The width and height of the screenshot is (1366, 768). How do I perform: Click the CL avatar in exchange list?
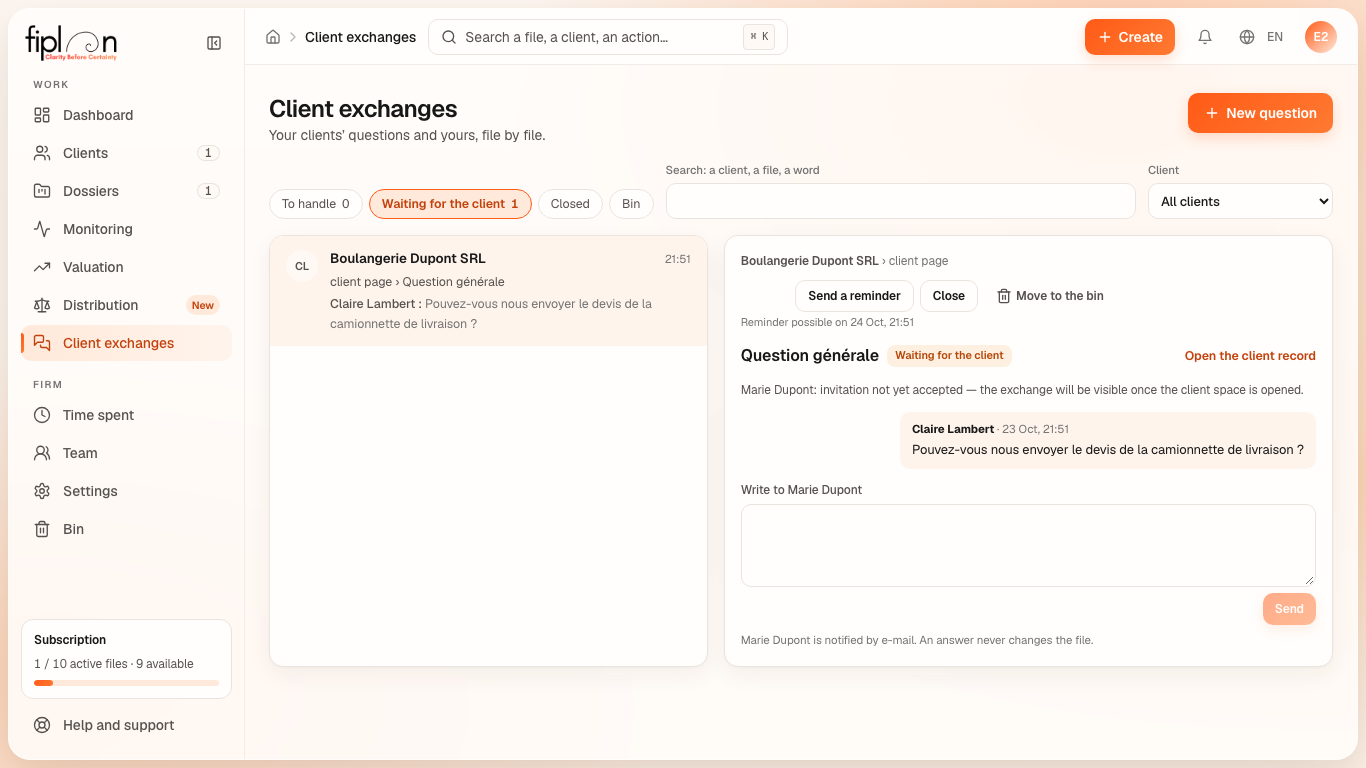pos(302,267)
